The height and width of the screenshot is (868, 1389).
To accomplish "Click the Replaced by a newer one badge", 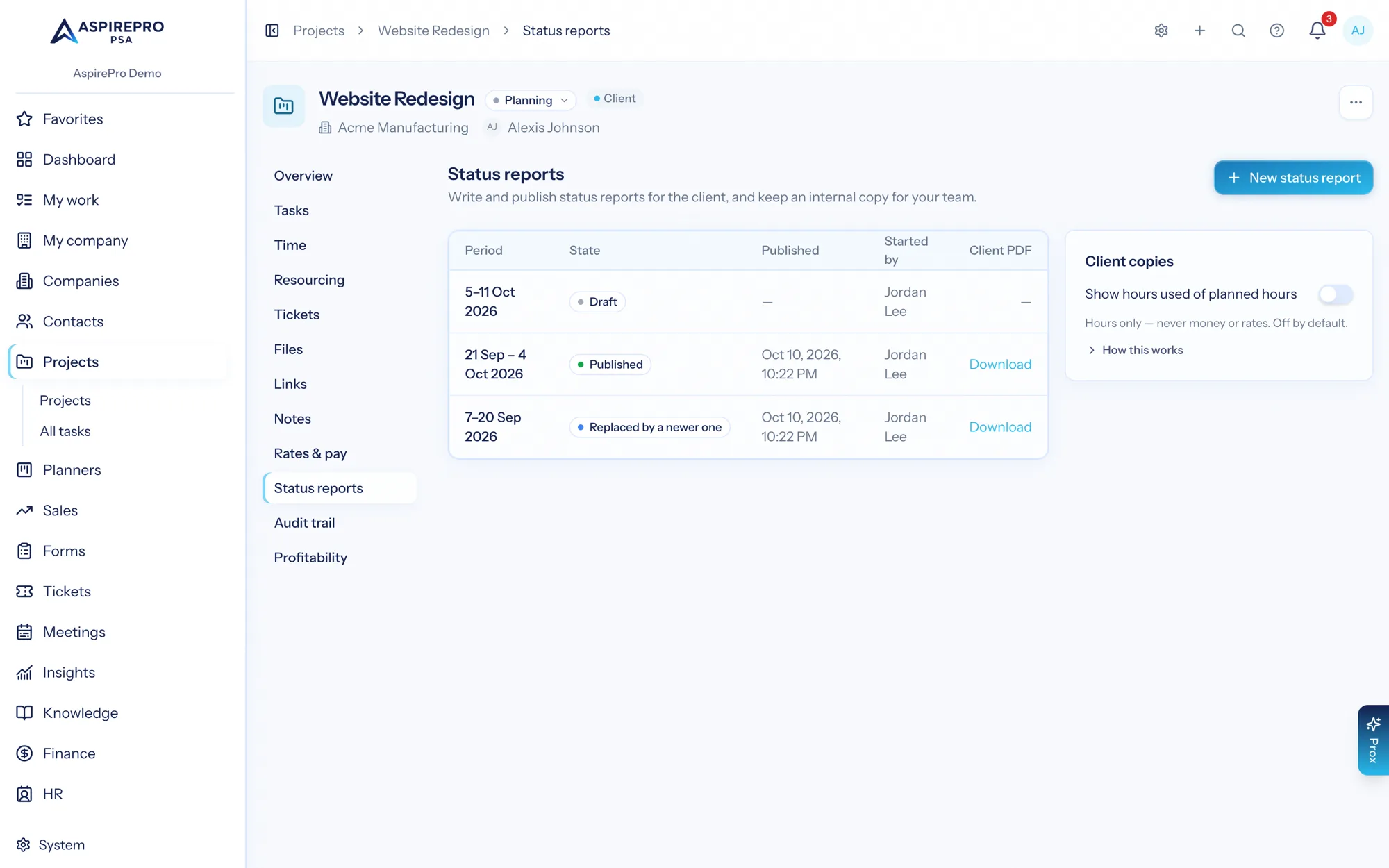I will [649, 427].
